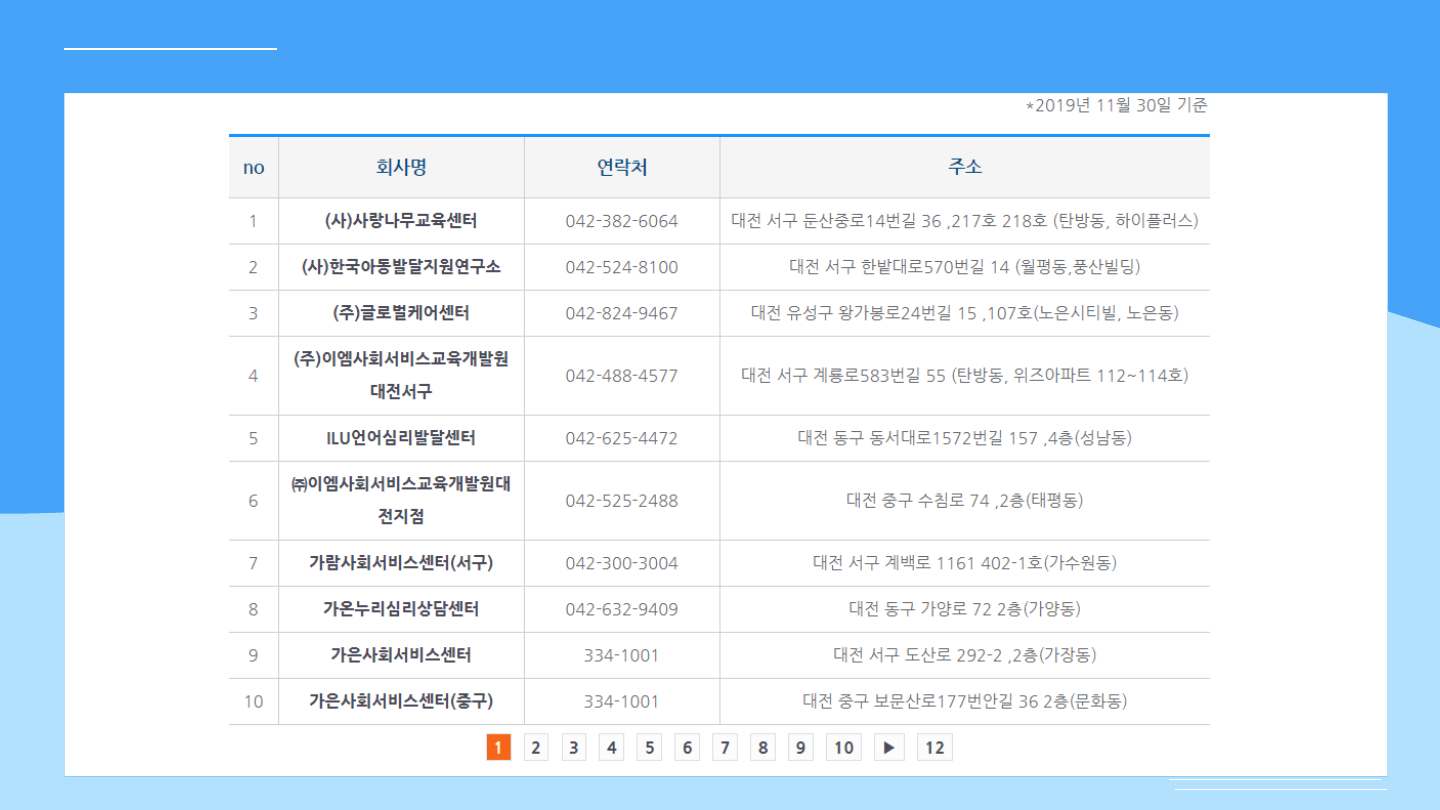Screen dimensions: 1440x810
Task: Click phone number 042-524-8100
Action: [x=621, y=267]
